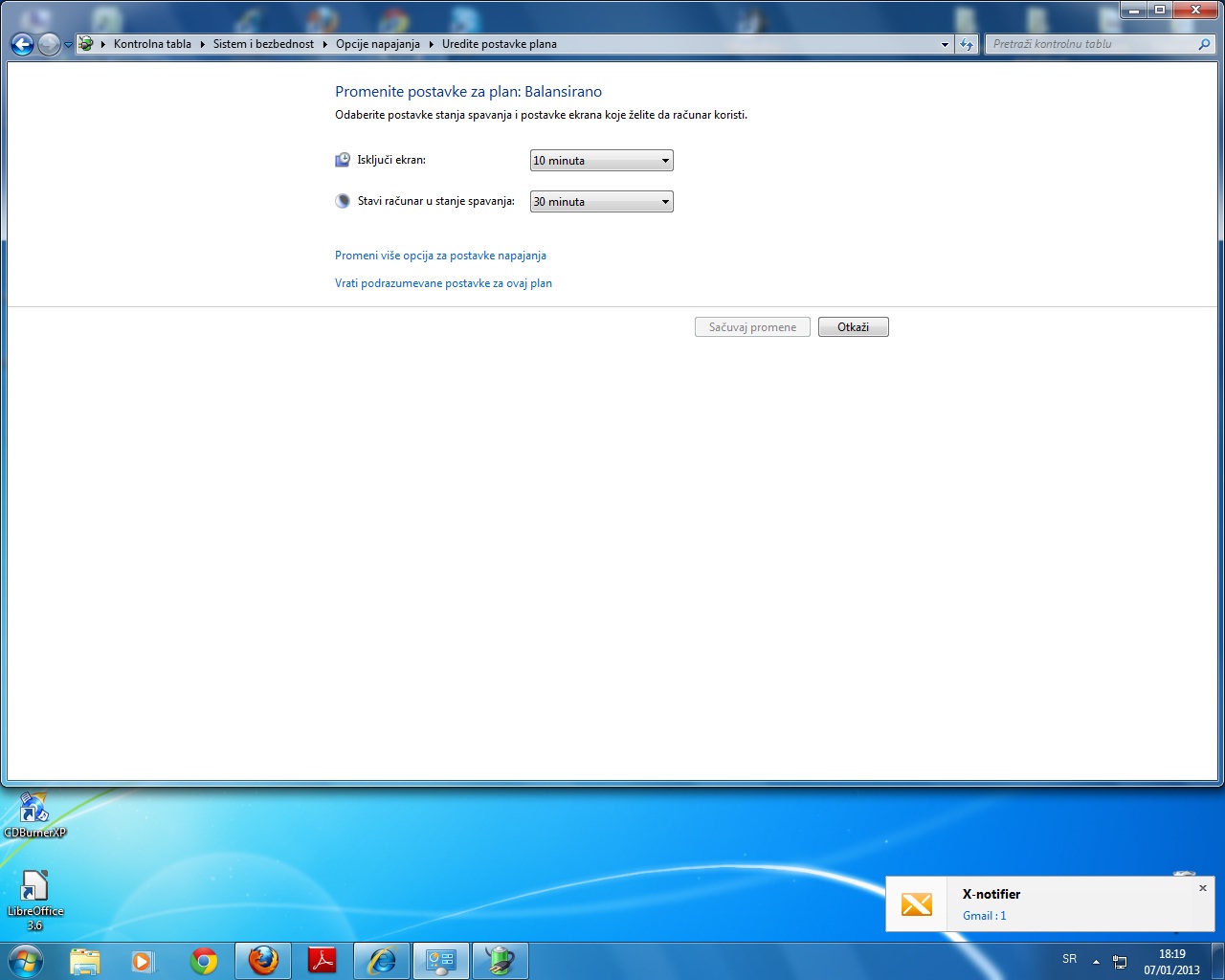The image size is (1225, 980).
Task: Click the Control Panel taskbar button
Action: [x=441, y=961]
